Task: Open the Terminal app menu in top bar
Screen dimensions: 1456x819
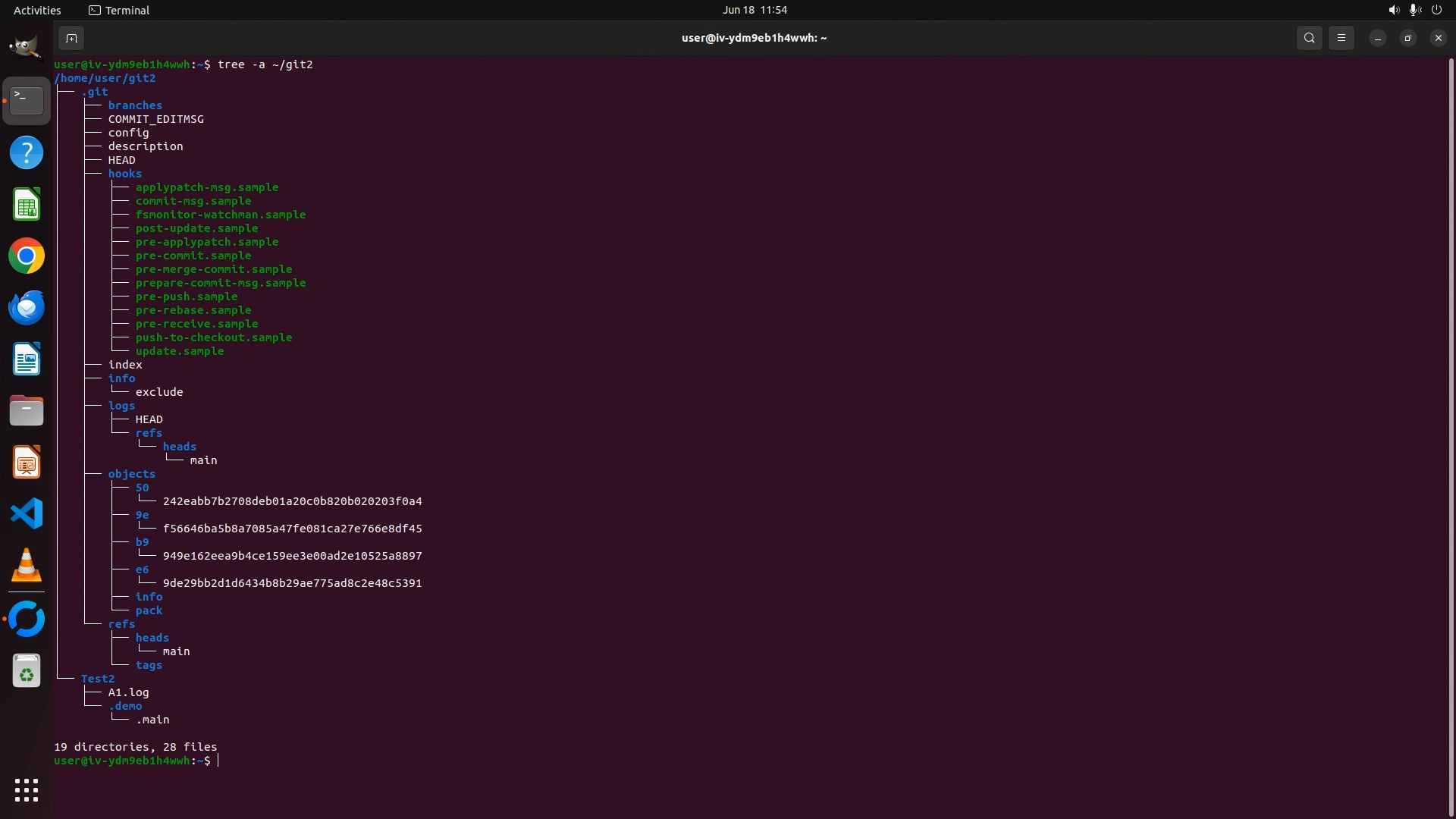Action: [x=119, y=10]
